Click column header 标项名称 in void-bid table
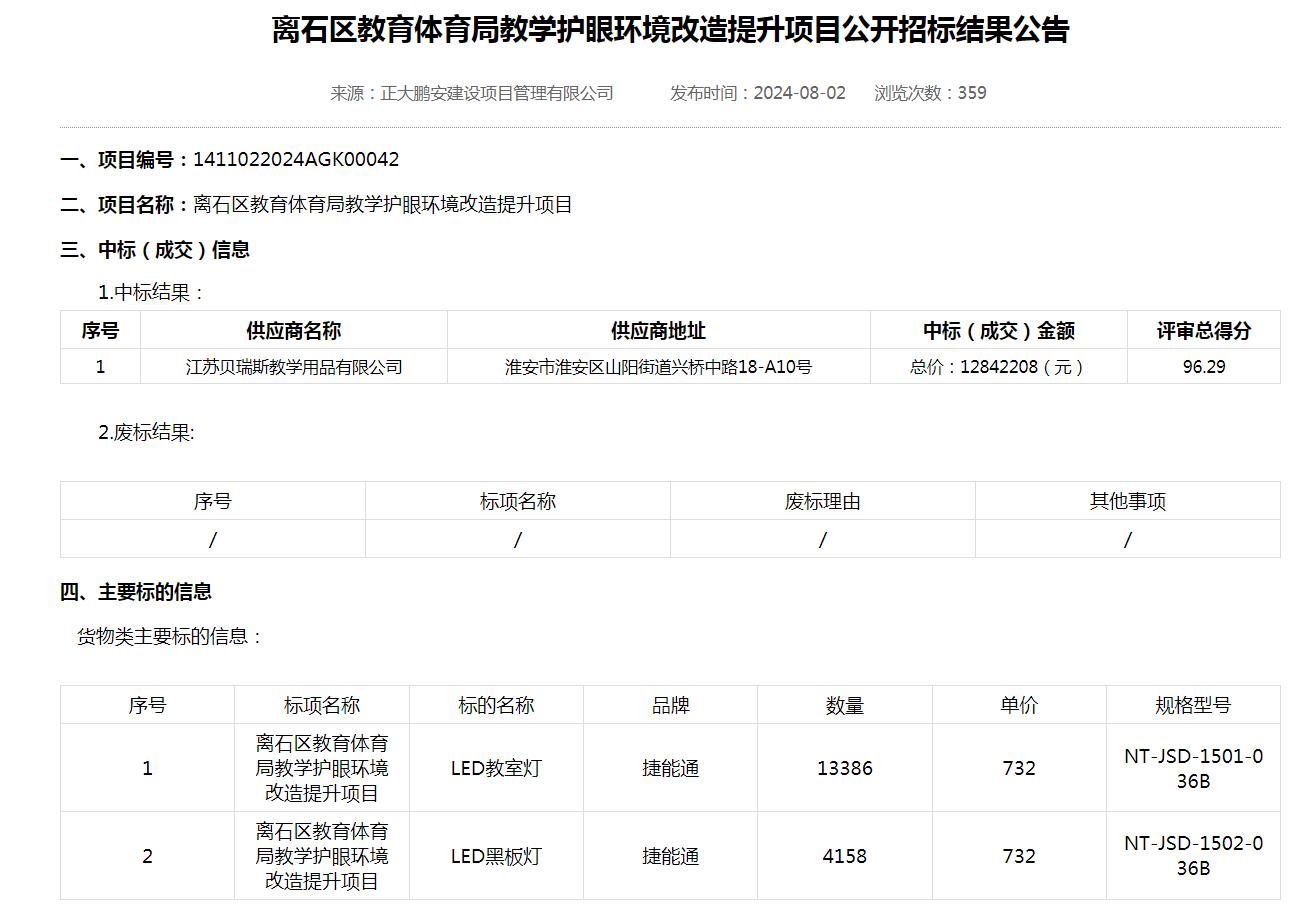 [518, 501]
